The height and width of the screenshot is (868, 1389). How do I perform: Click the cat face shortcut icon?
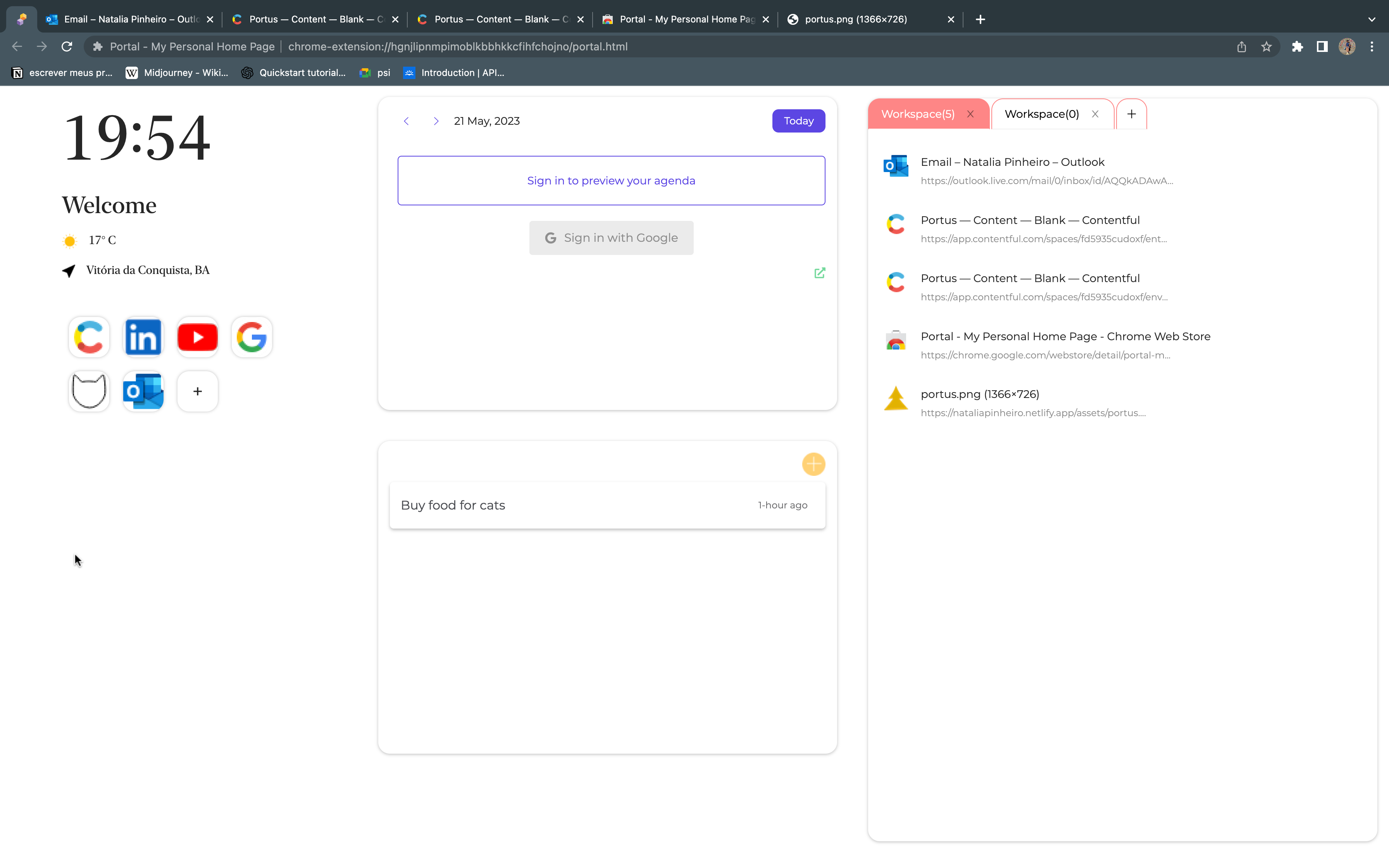coord(89,391)
